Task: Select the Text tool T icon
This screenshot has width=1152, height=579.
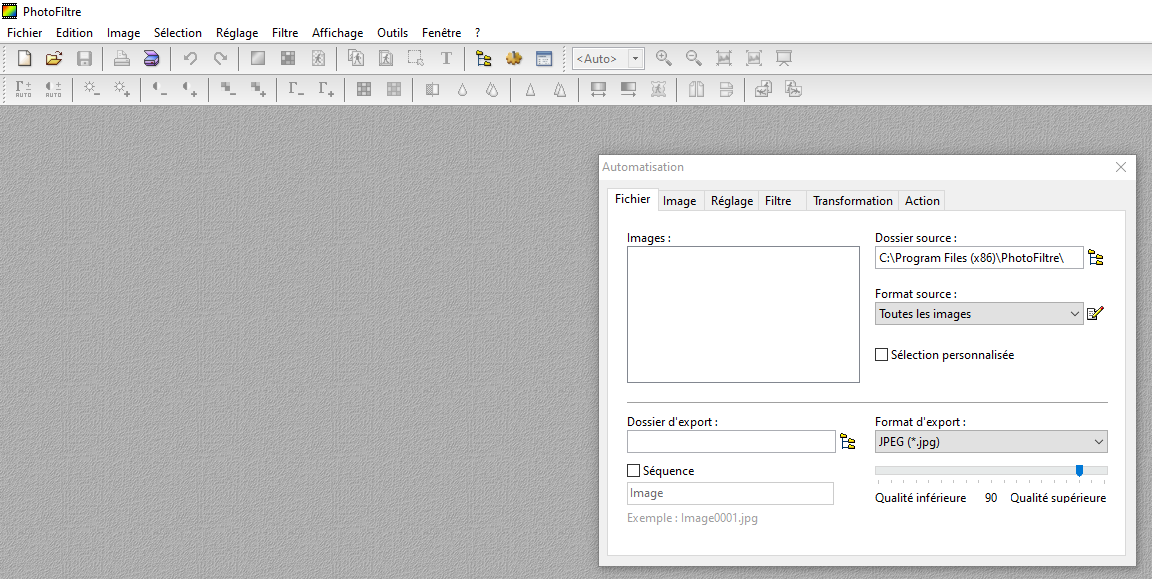Action: (x=446, y=59)
